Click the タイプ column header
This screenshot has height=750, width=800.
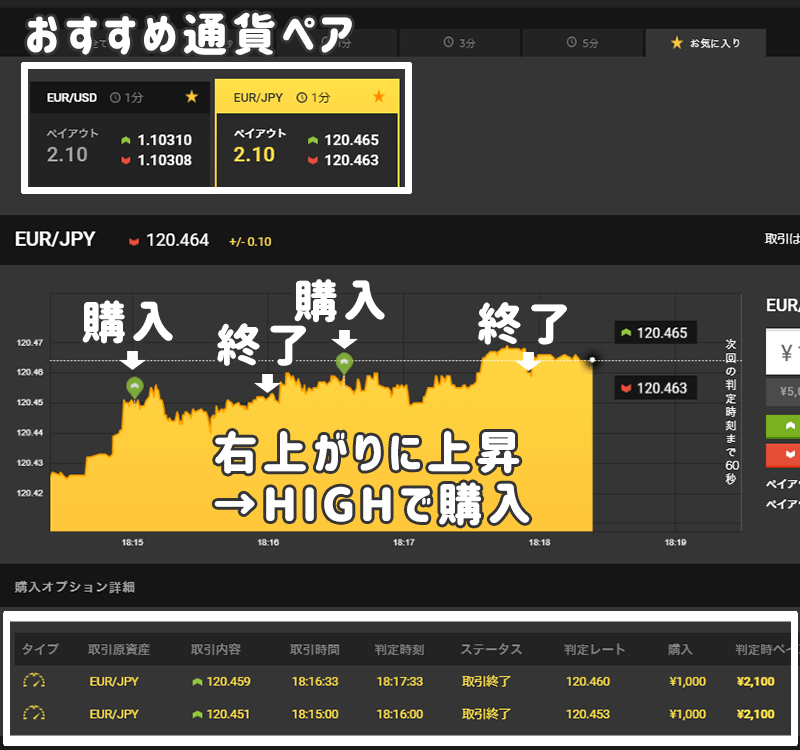pyautogui.click(x=40, y=649)
